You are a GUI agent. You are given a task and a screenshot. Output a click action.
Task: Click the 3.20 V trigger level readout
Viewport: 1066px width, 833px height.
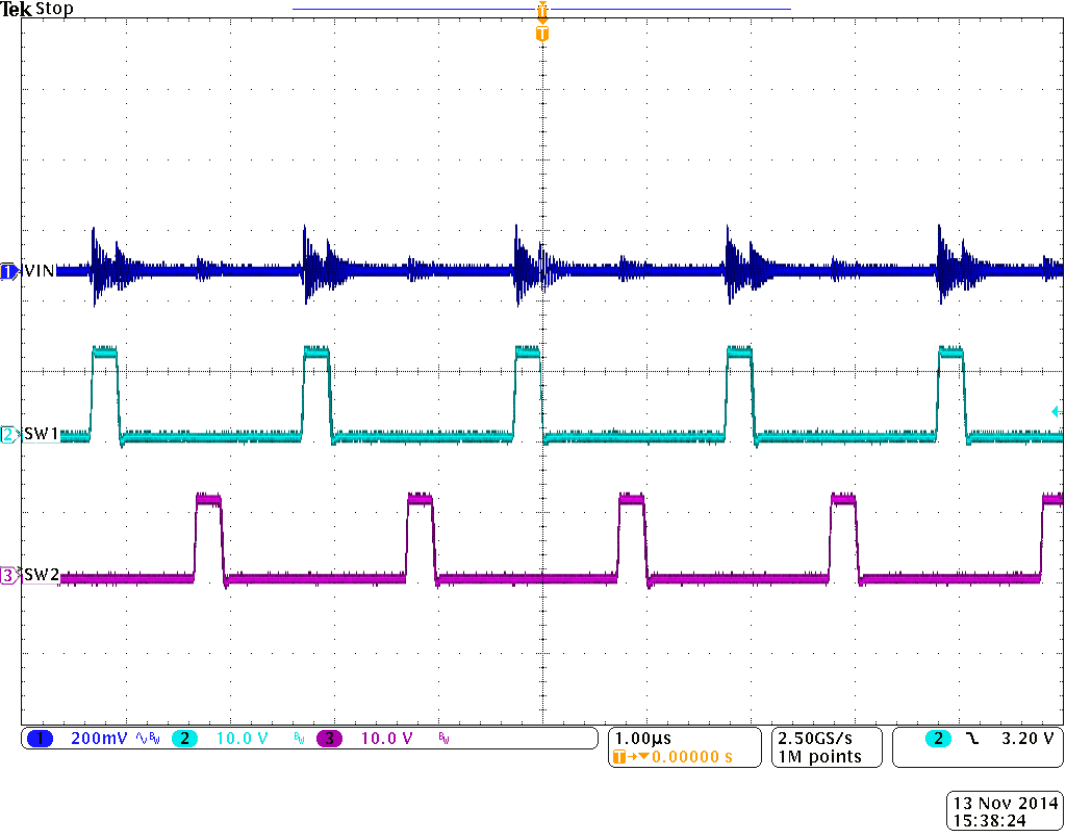click(x=1027, y=739)
